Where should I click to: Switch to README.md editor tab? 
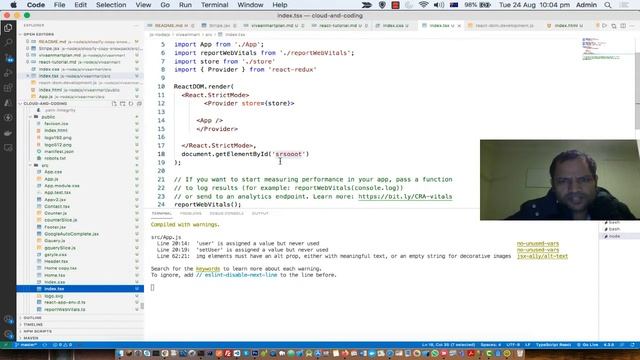point(171,26)
